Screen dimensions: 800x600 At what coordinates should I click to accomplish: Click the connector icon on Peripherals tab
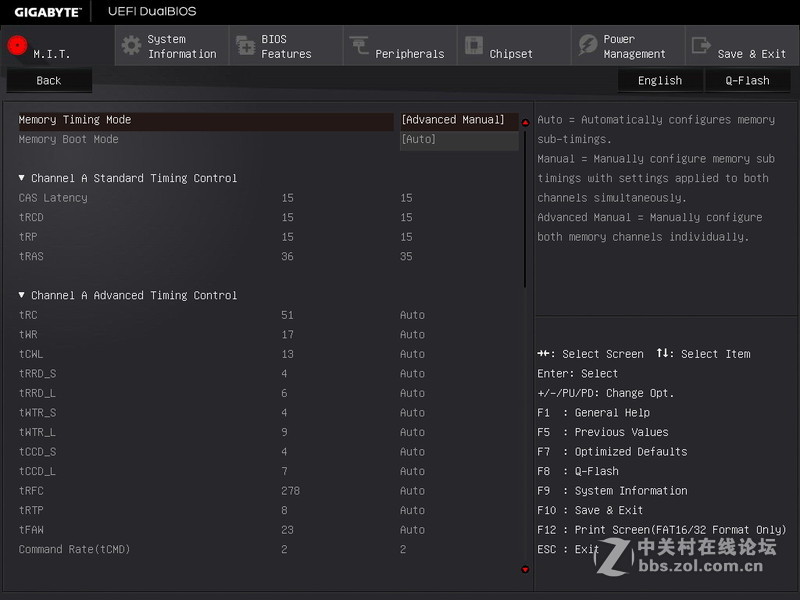pos(360,45)
